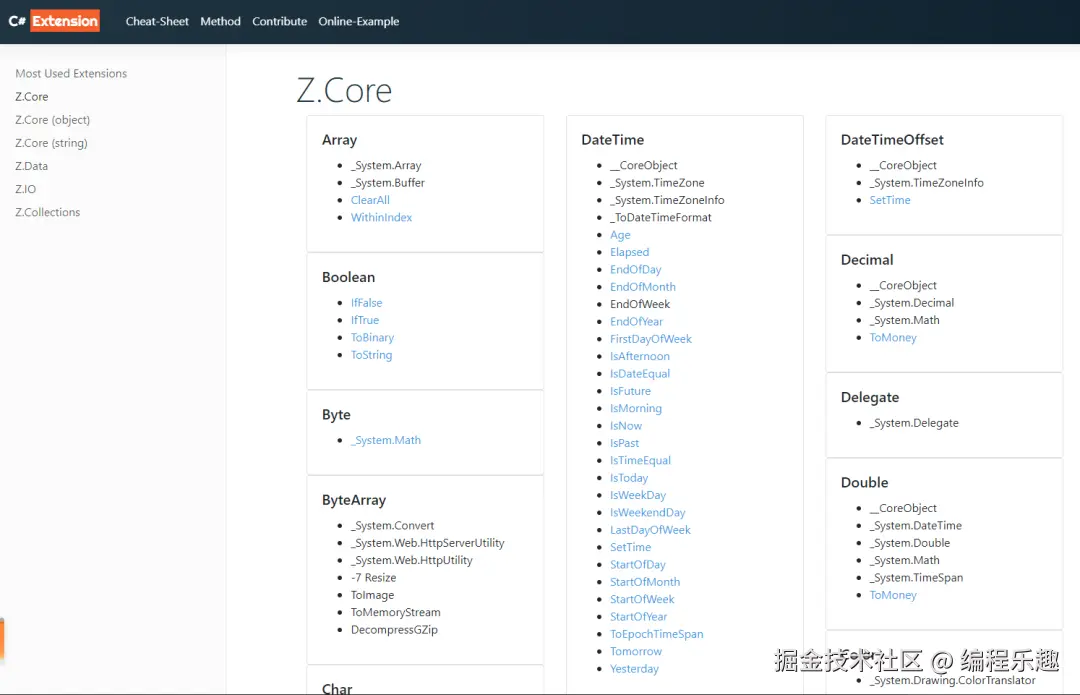
Task: Open SetTime link under DateTimeOffset
Action: click(x=890, y=200)
